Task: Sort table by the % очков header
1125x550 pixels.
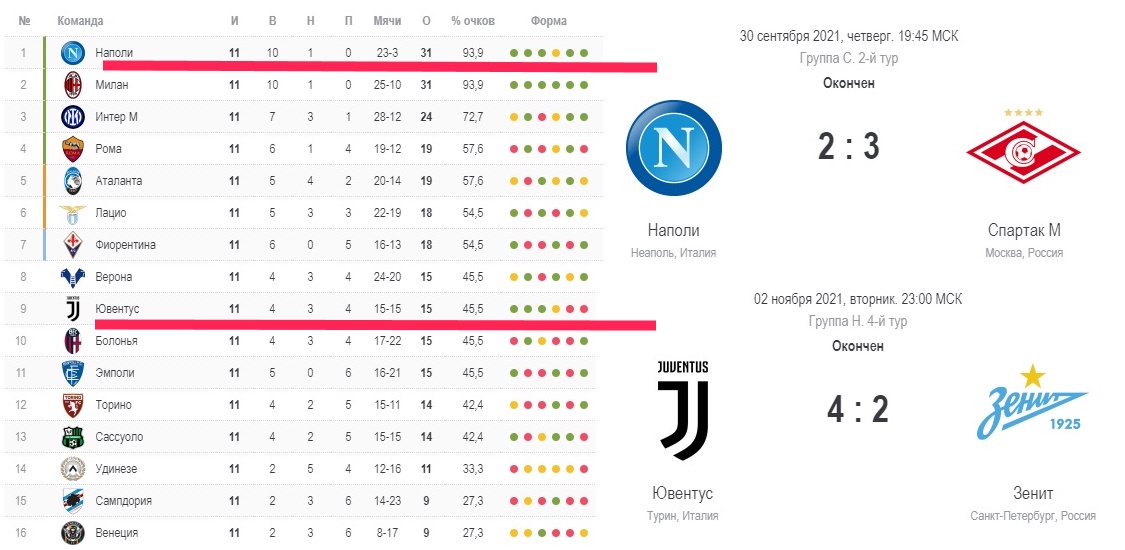Action: coord(473,21)
